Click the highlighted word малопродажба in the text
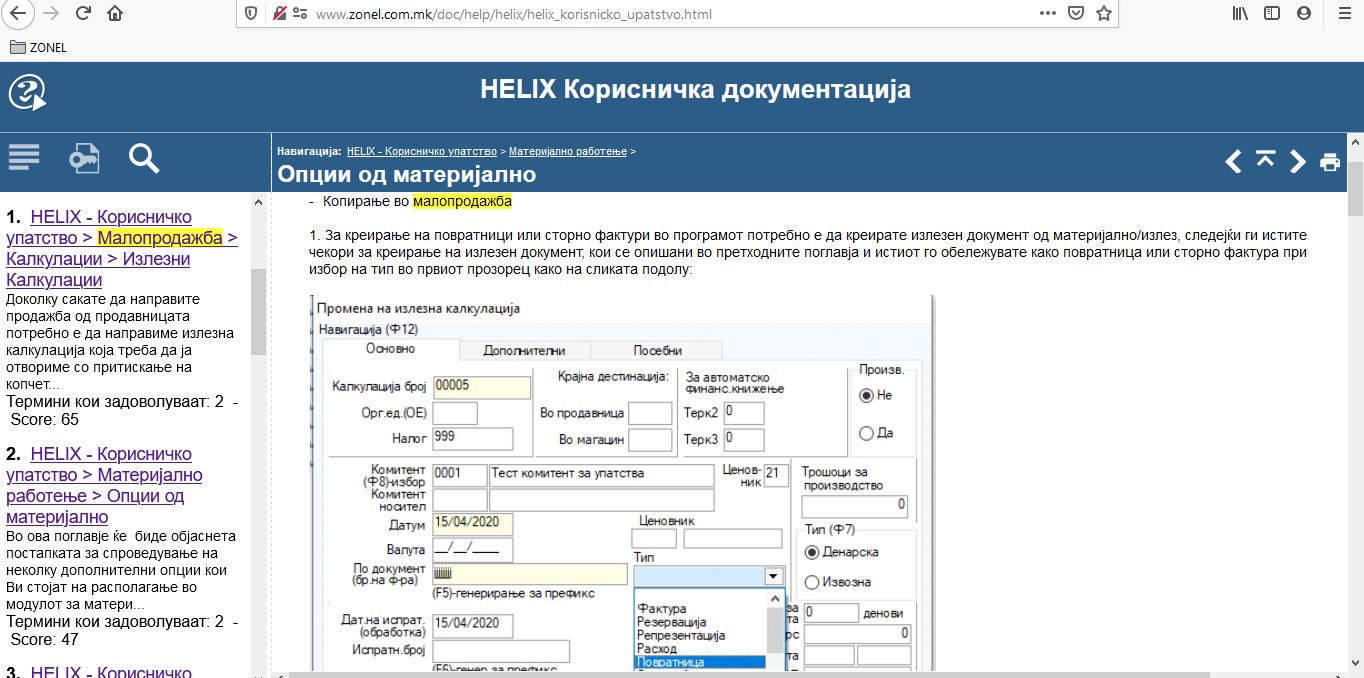This screenshot has height=678, width=1364. point(462,202)
